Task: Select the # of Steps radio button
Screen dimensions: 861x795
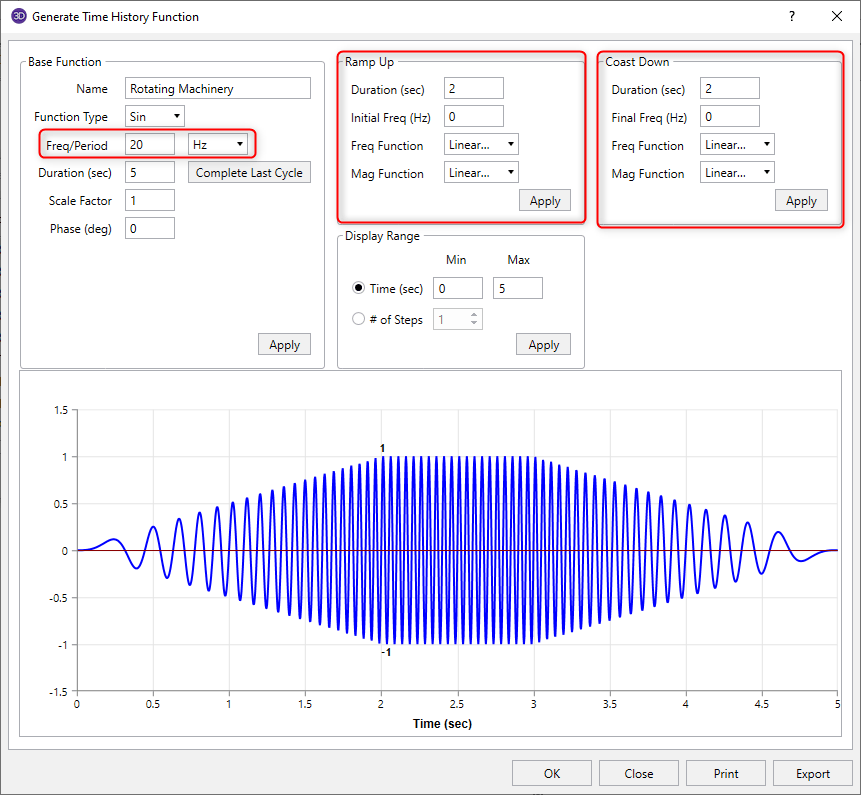Action: click(359, 320)
